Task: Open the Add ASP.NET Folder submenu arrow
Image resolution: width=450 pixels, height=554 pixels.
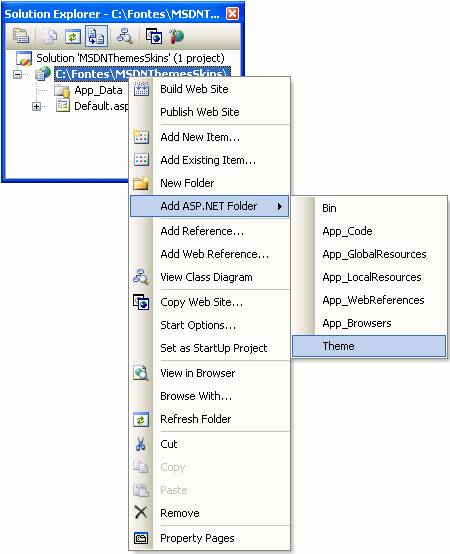Action: tap(280, 206)
